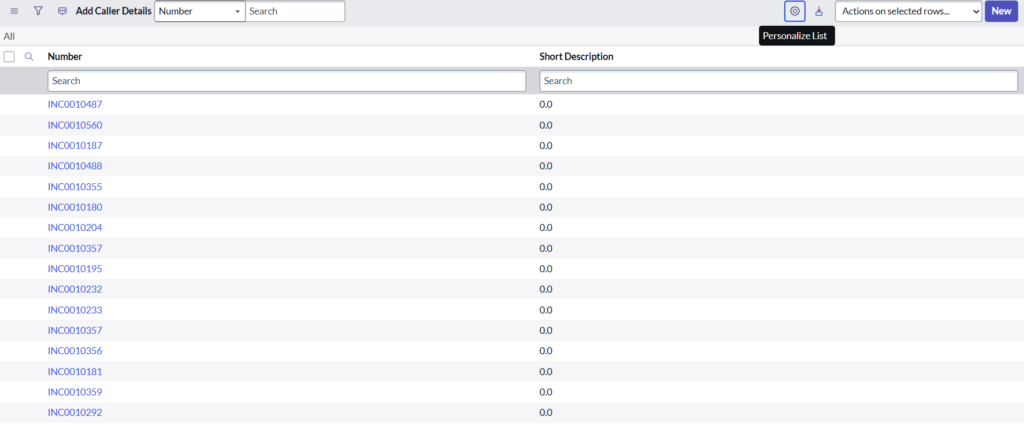This screenshot has width=1024, height=426.
Task: Open incident INC0010292
Action: 75,412
